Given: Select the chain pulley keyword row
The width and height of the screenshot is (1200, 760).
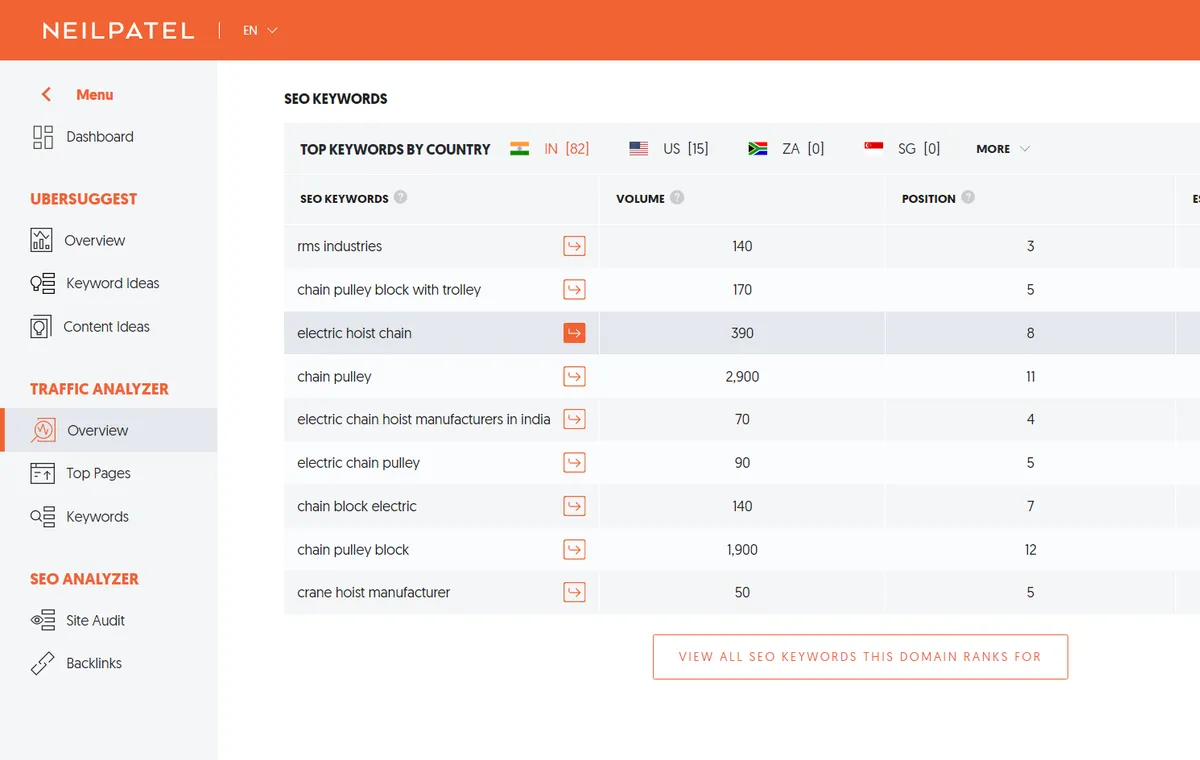Looking at the screenshot, I should tap(742, 376).
